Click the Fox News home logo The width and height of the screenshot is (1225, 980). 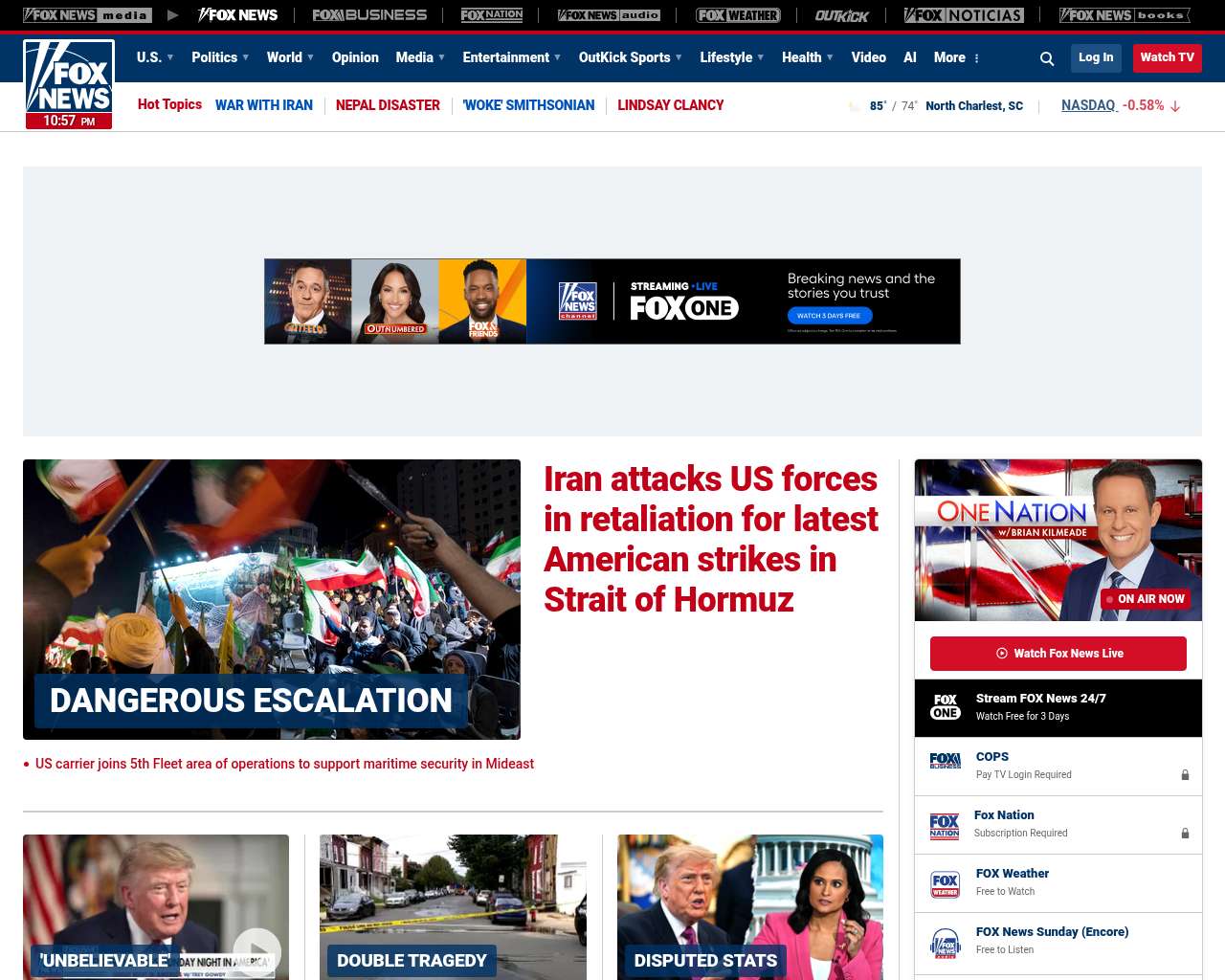(69, 84)
